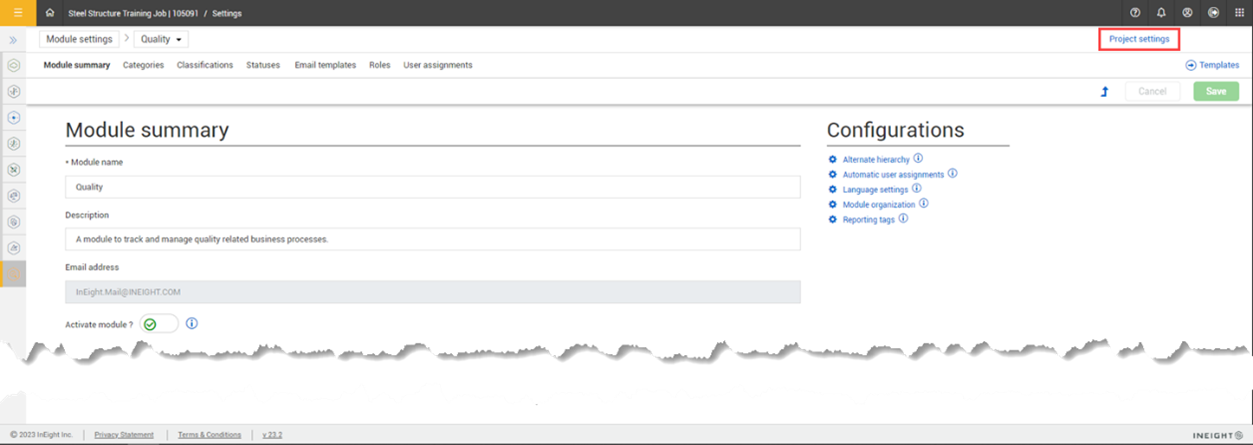The width and height of the screenshot is (1253, 445).
Task: Open Alternate hierarchy configuration
Action: pyautogui.click(x=876, y=160)
